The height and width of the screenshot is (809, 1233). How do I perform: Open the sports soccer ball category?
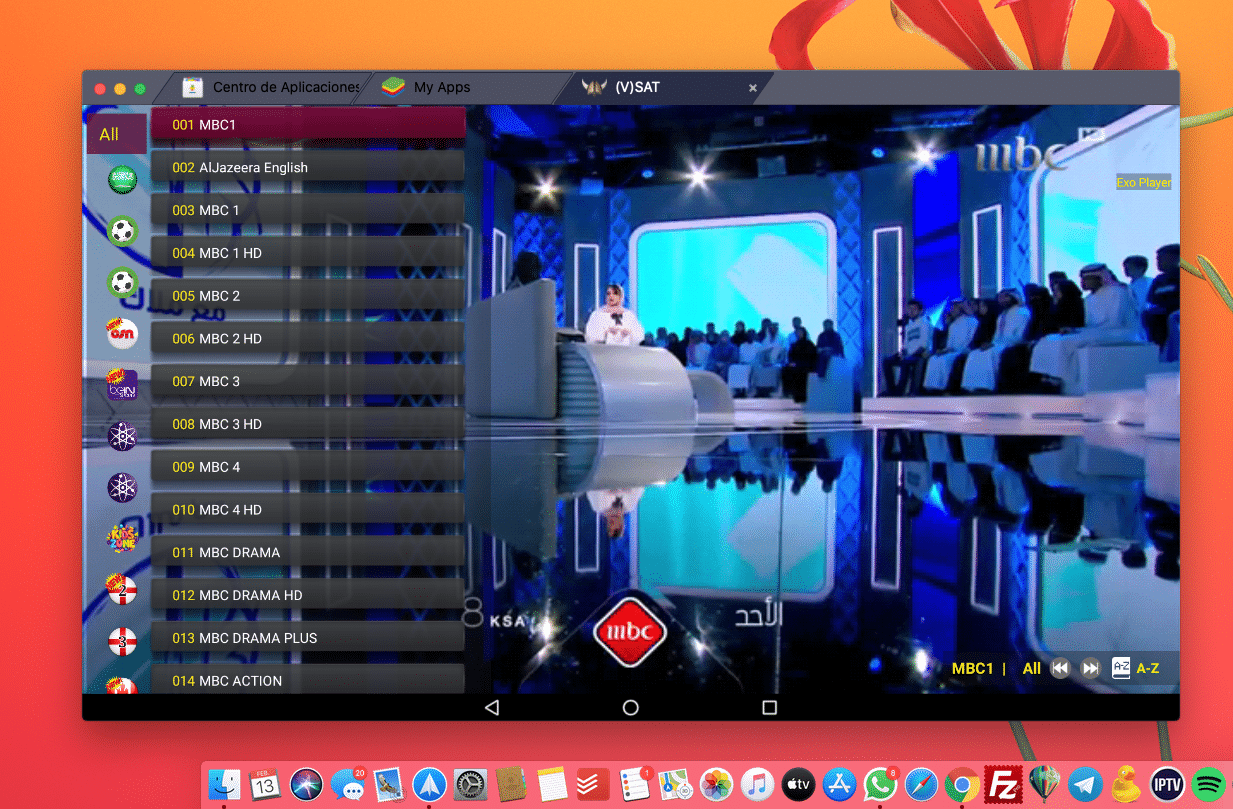pos(121,231)
